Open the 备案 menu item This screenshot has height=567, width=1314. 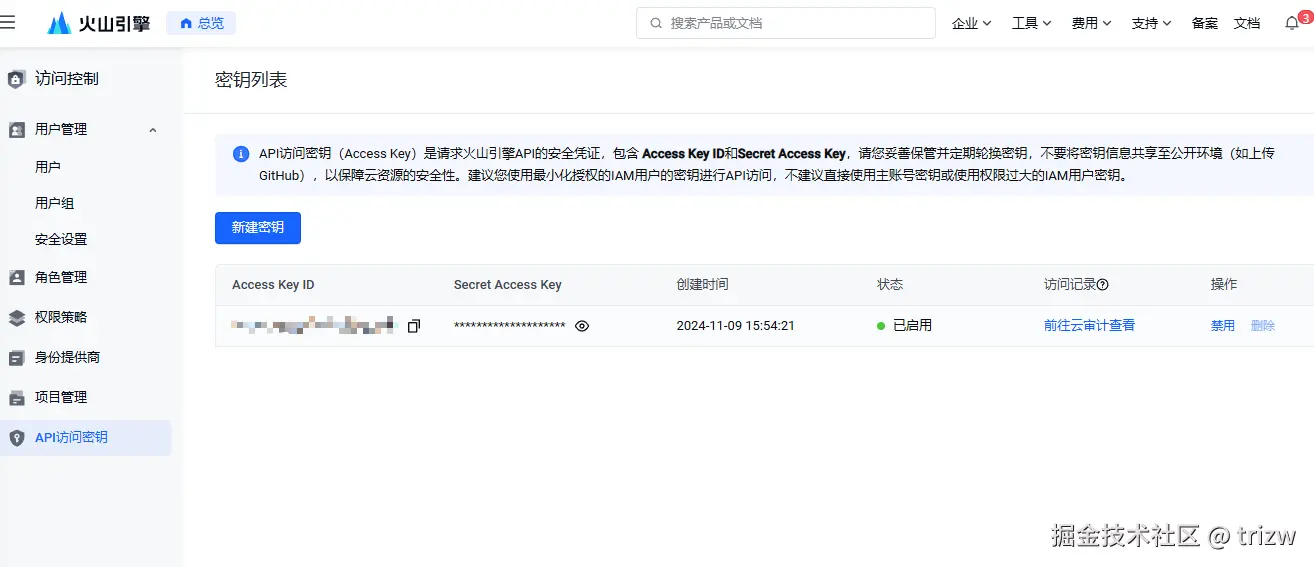(1205, 23)
